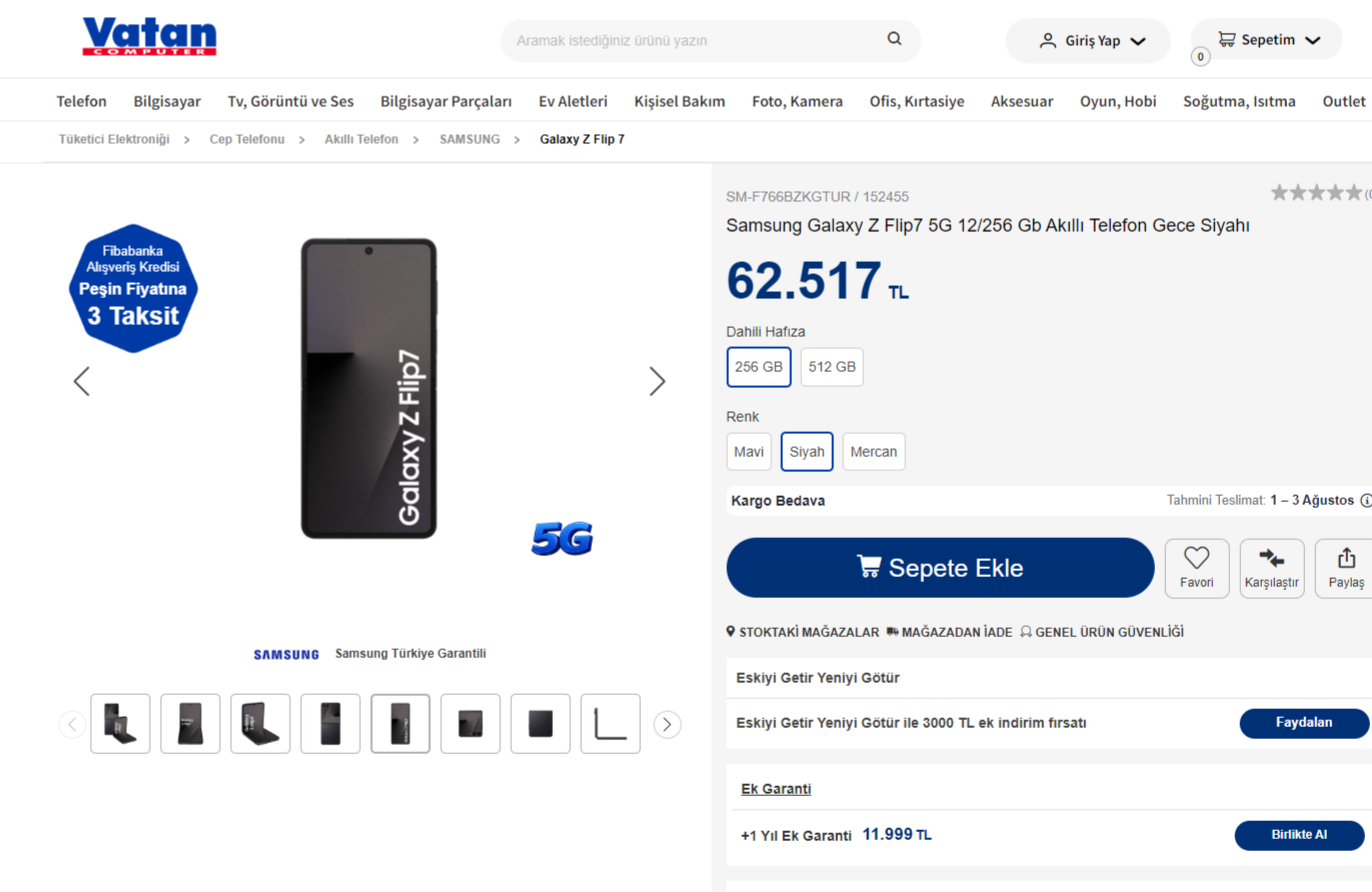Select the eighth product thumbnail
Viewport: 1372px width, 892px height.
(x=610, y=724)
